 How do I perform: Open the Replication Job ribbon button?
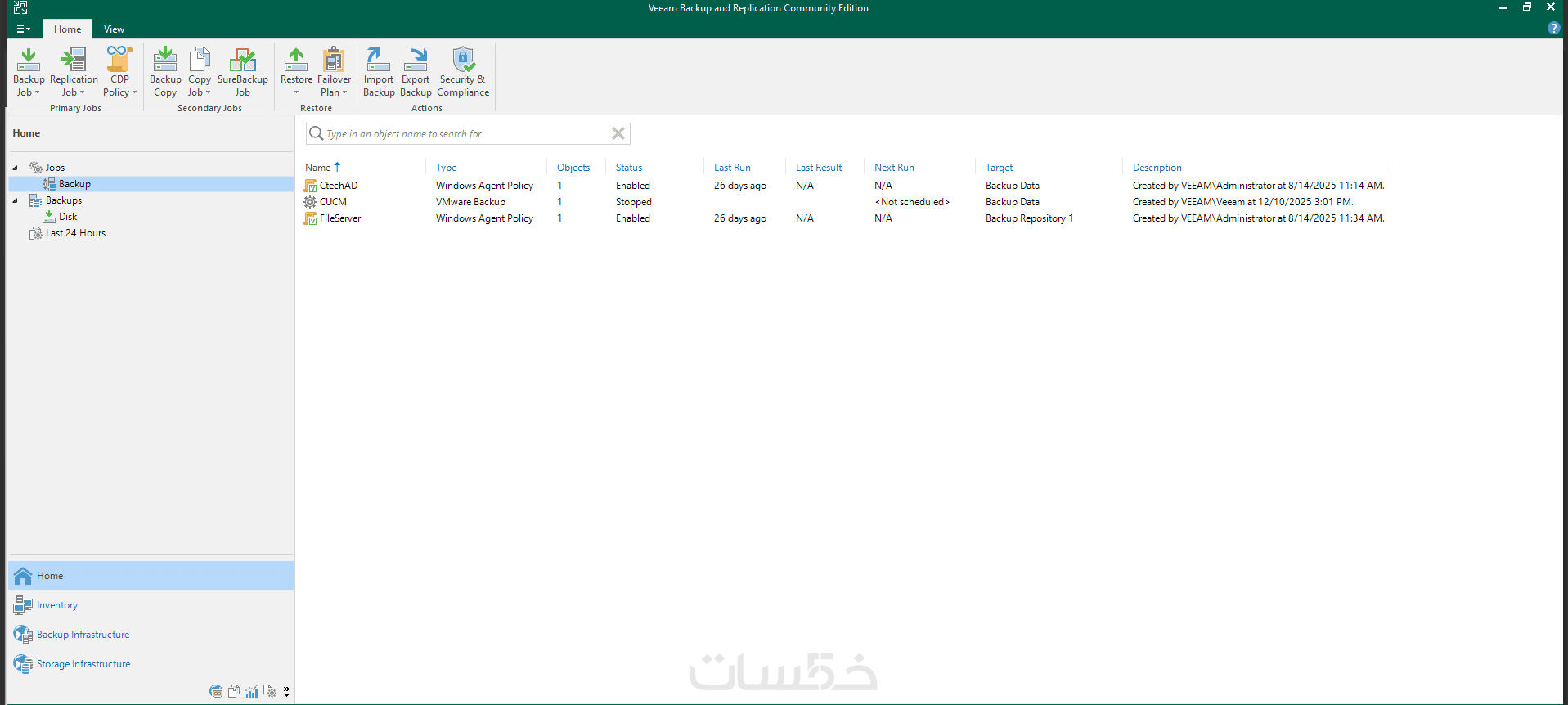click(74, 72)
